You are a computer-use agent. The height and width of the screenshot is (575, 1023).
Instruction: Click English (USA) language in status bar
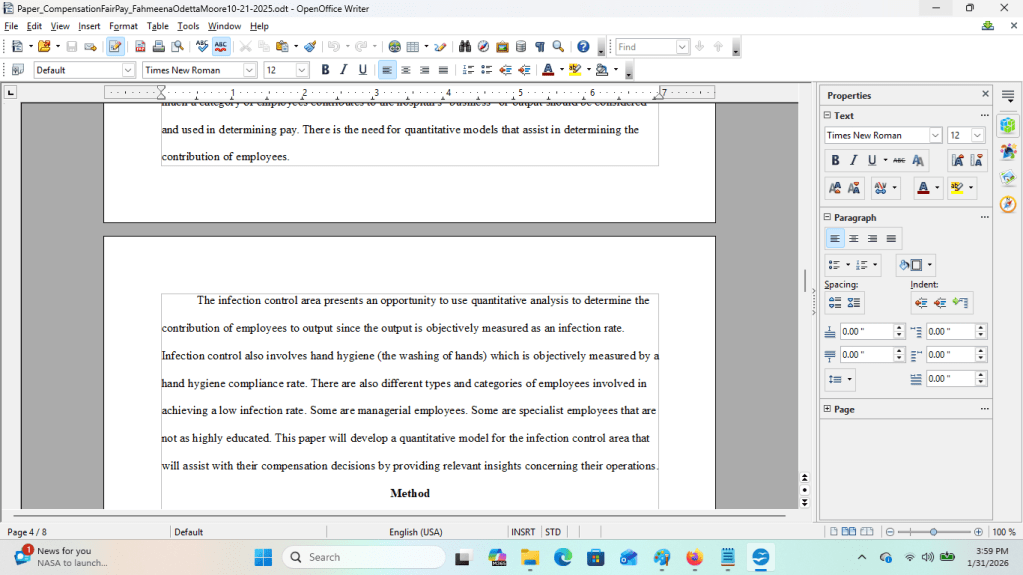coord(416,532)
